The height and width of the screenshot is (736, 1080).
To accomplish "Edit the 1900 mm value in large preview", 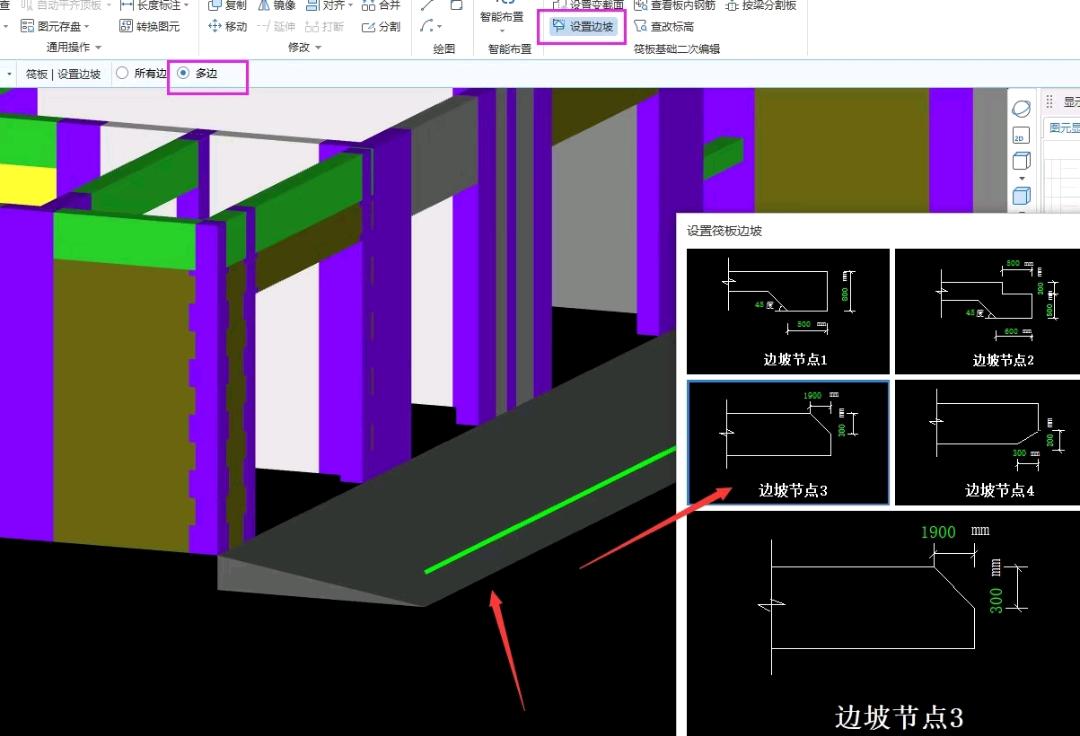I will [938, 532].
